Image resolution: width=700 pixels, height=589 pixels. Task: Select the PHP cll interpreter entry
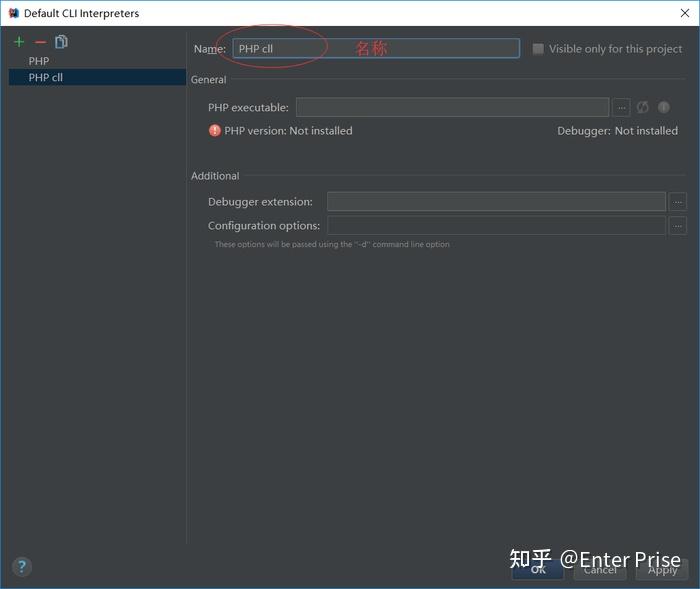click(x=97, y=77)
